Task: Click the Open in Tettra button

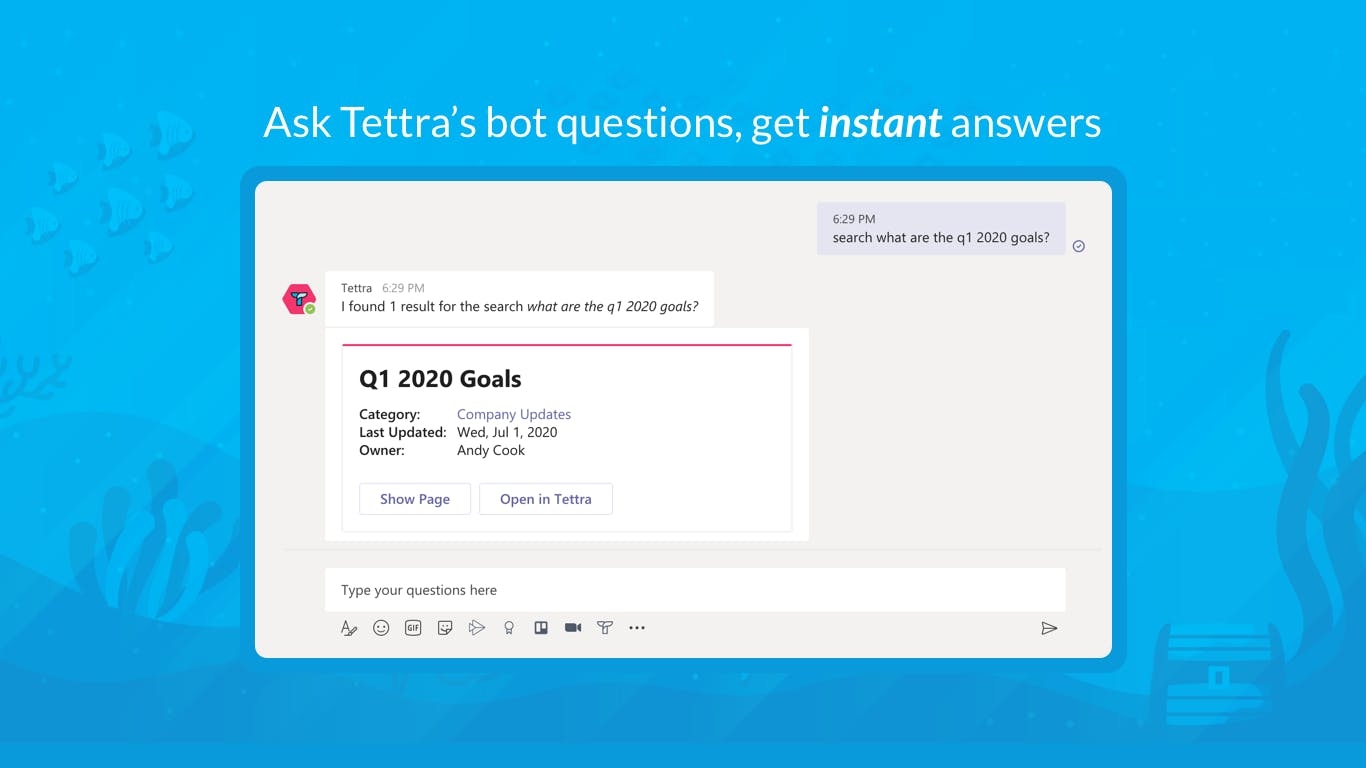Action: (x=546, y=499)
